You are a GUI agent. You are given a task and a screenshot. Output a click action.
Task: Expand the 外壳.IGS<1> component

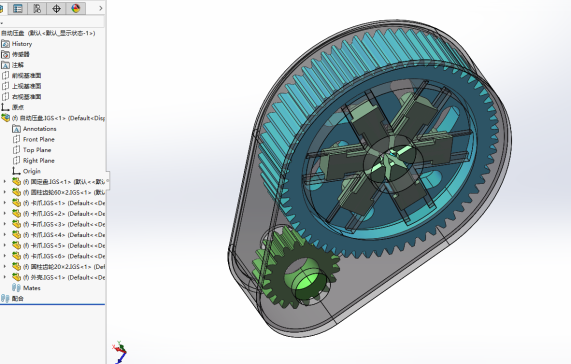(x=5, y=277)
